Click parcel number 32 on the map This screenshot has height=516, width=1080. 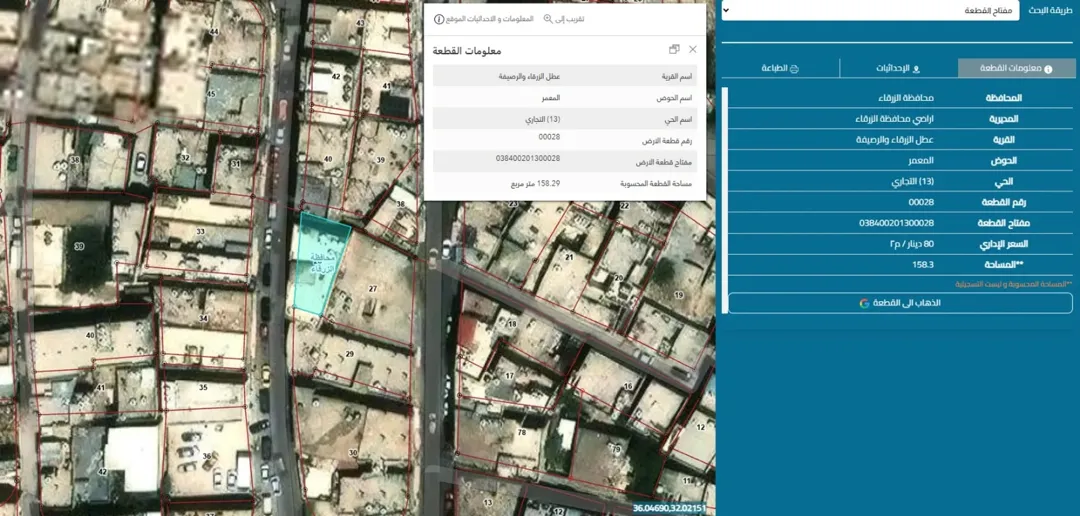(x=185, y=158)
